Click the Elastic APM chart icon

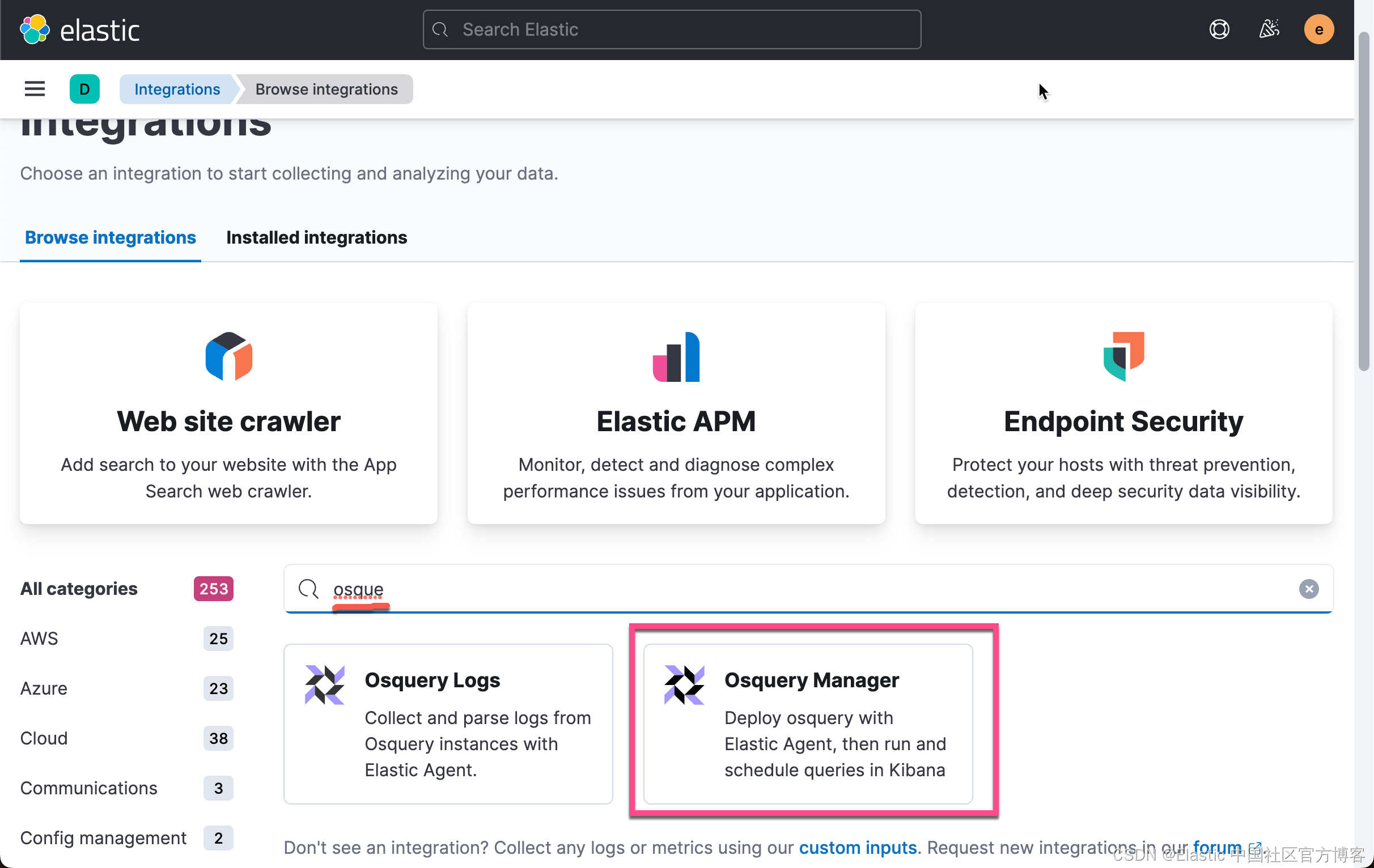(x=676, y=357)
